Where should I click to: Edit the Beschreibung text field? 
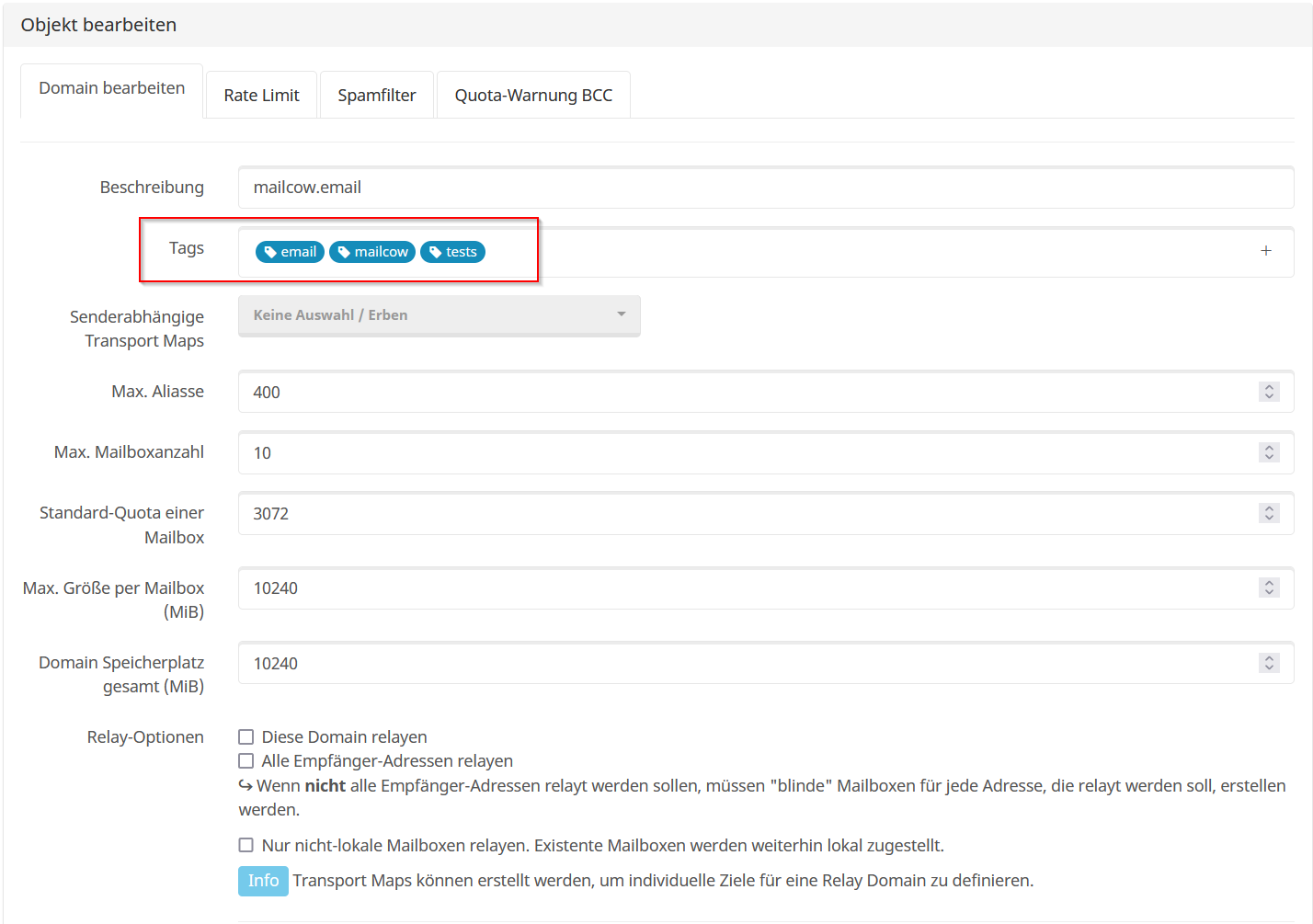(766, 188)
